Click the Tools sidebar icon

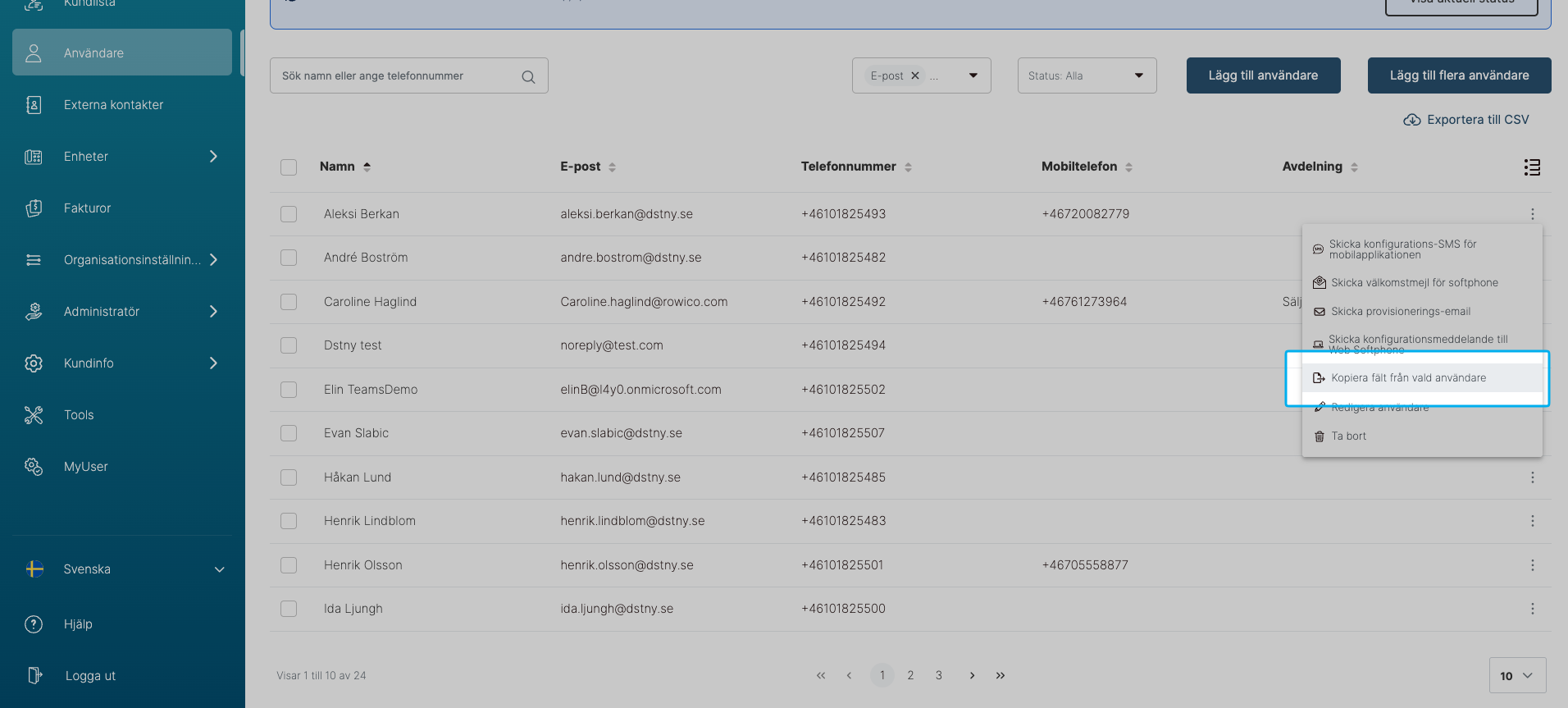pos(34,415)
